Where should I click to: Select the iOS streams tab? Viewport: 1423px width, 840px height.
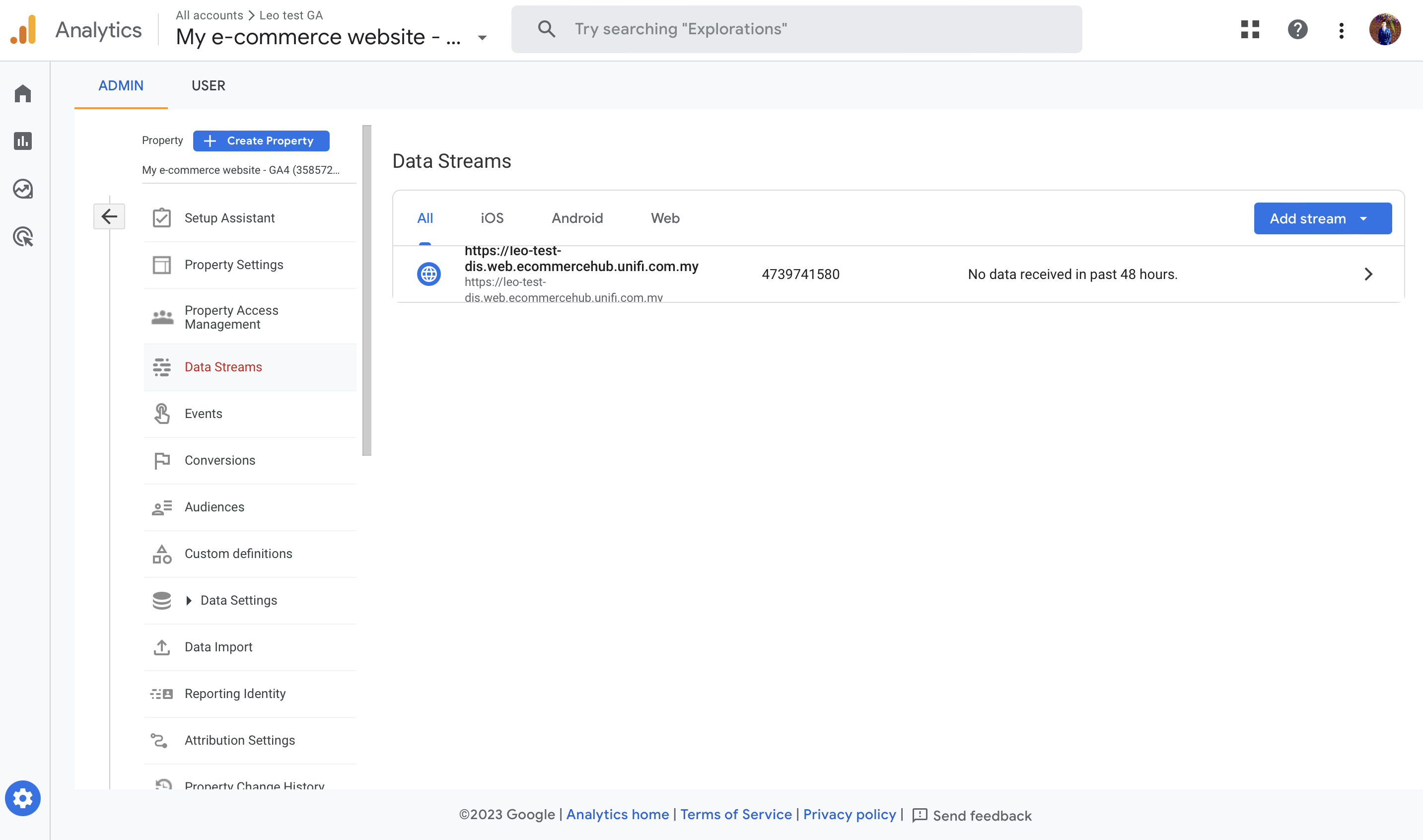[492, 218]
